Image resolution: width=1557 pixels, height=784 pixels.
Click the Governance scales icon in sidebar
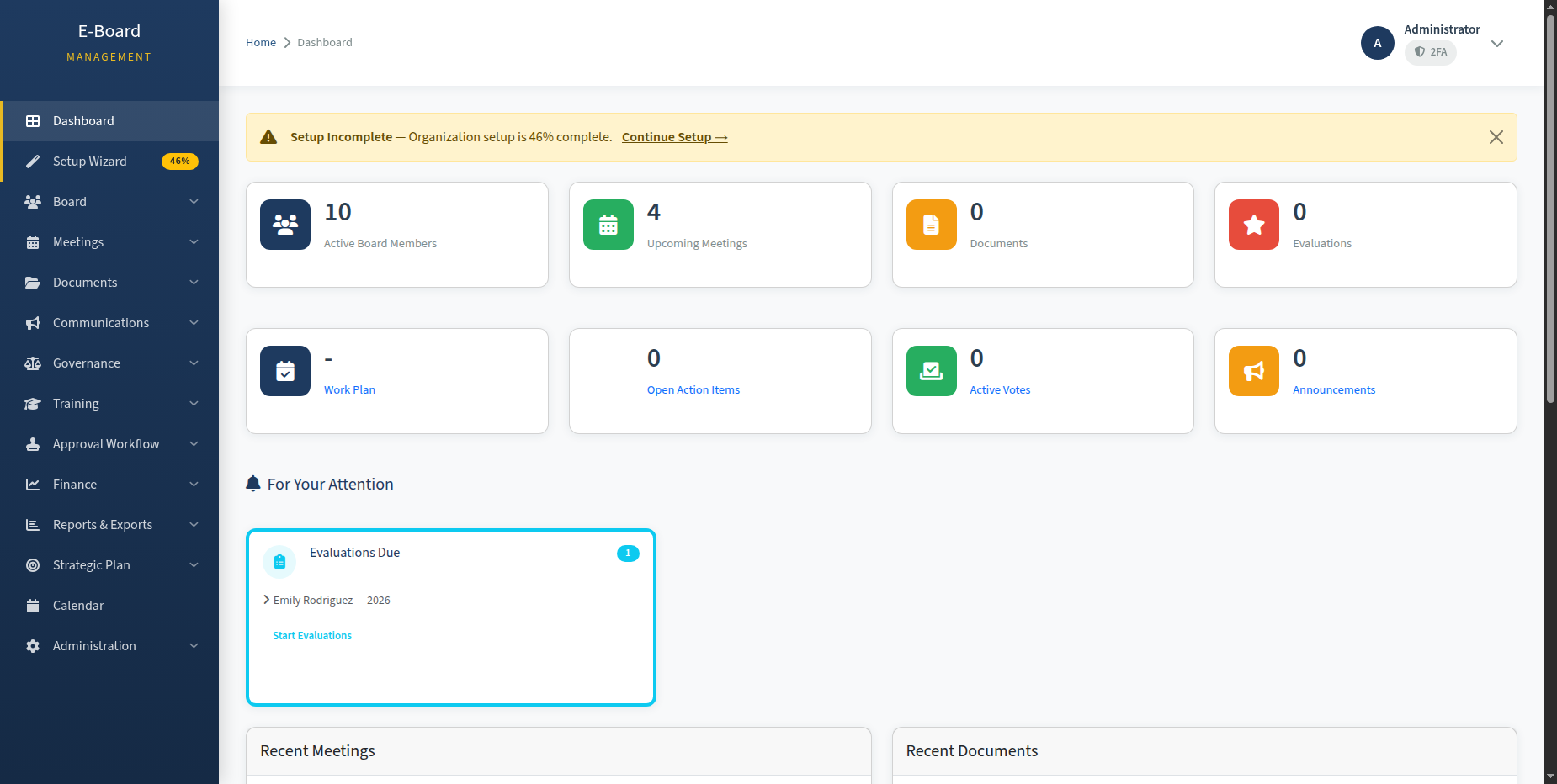click(33, 363)
